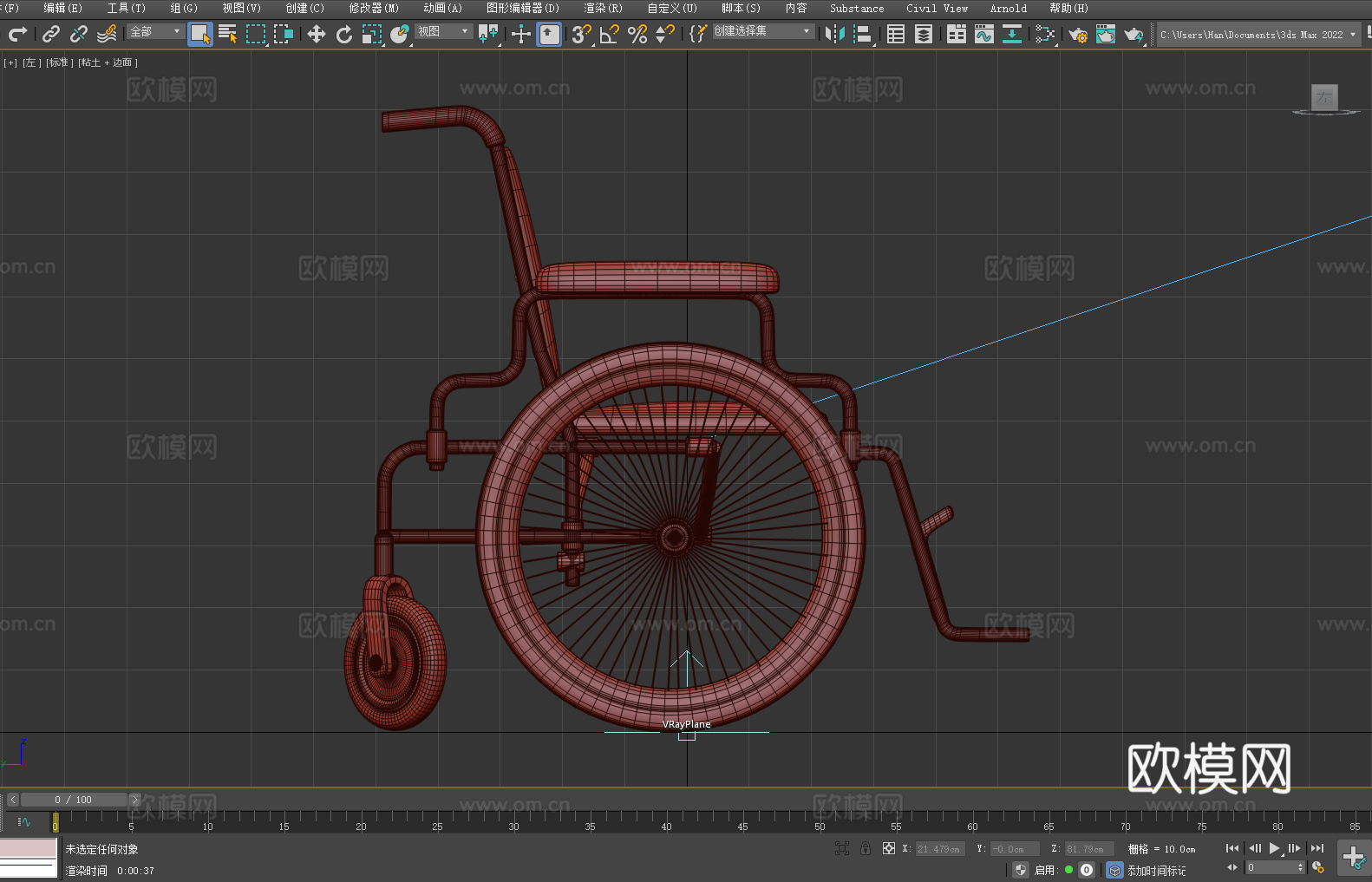Screen dimensions: 1372x882
Task: Click viewport [左] point-of-view label
Action: point(32,62)
